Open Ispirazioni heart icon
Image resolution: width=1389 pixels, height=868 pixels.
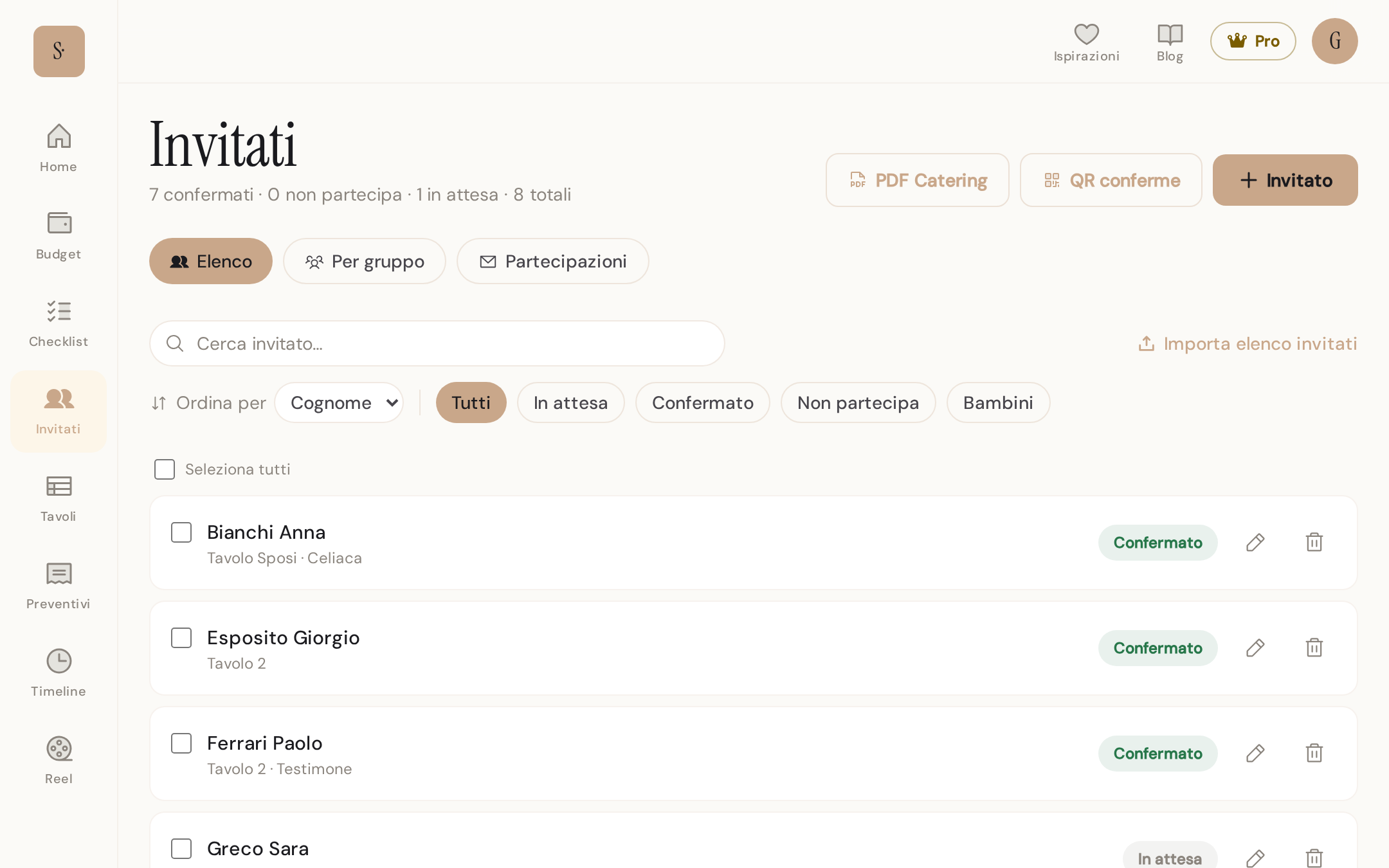(1087, 33)
